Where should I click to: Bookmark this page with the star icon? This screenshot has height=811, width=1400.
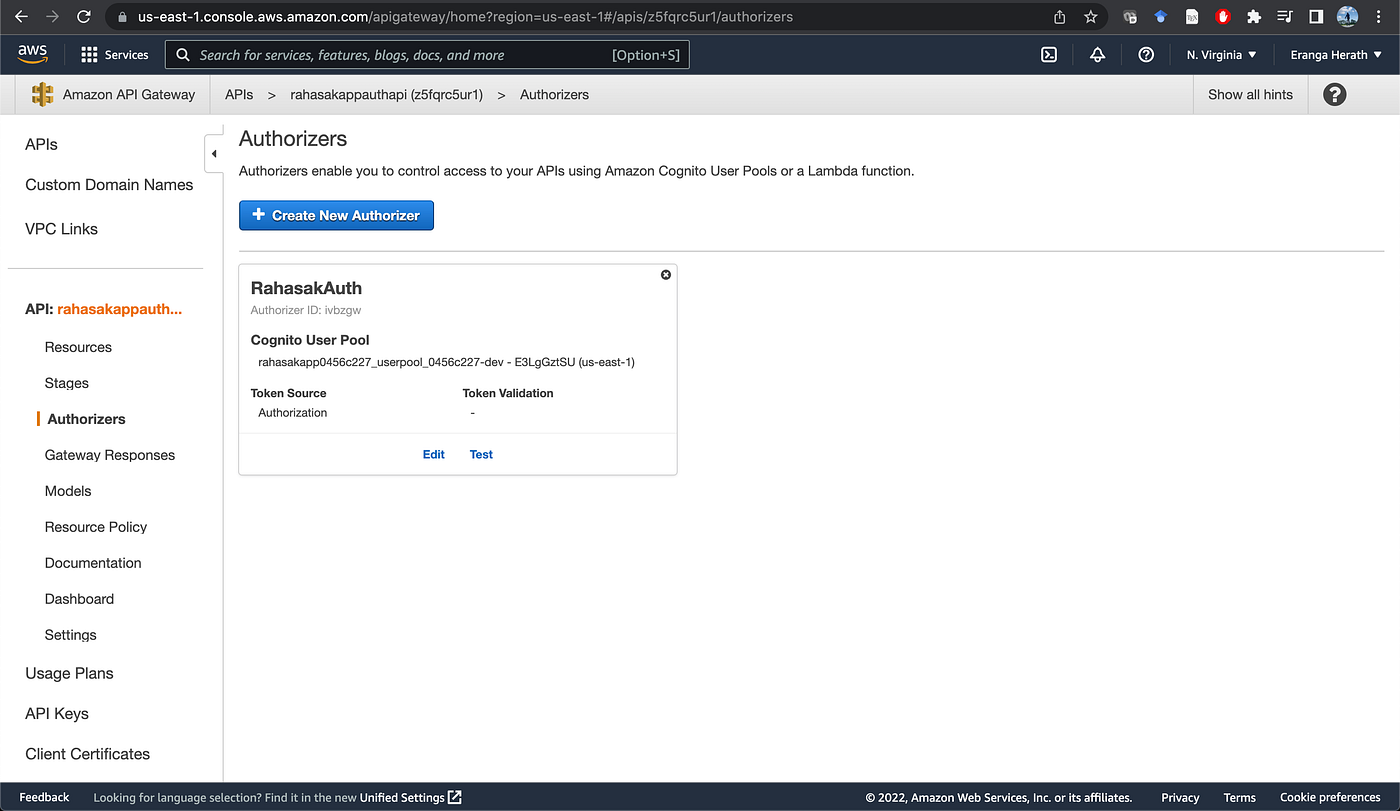[x=1090, y=17]
